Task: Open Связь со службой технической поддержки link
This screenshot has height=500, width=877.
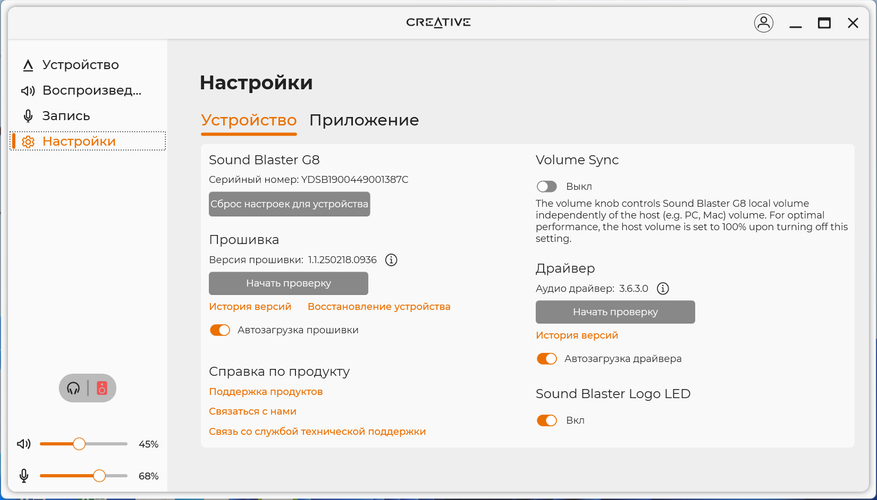Action: (317, 431)
